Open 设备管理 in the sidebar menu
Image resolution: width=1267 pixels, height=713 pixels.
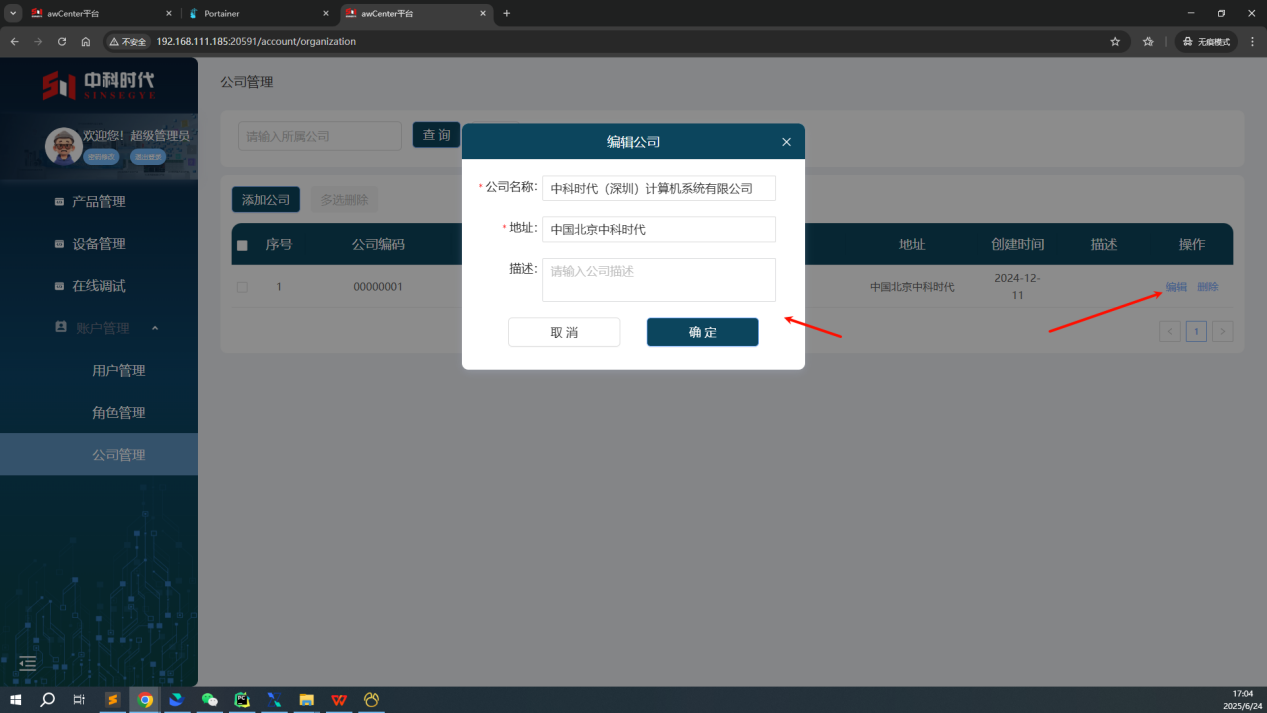pyautogui.click(x=98, y=244)
